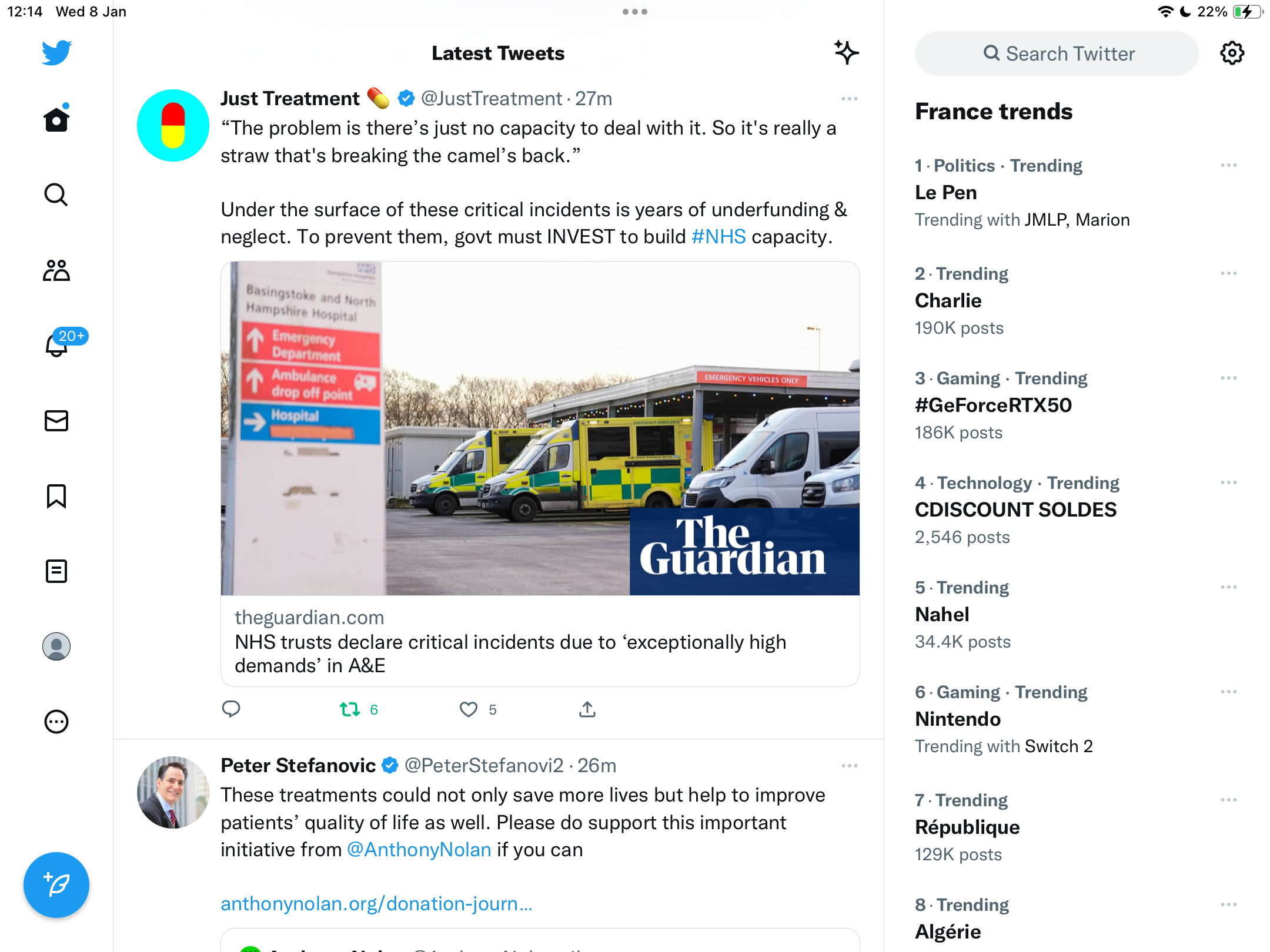The image size is (1270, 952).
Task: Follow the anthonynolan.org donation link
Action: [376, 904]
